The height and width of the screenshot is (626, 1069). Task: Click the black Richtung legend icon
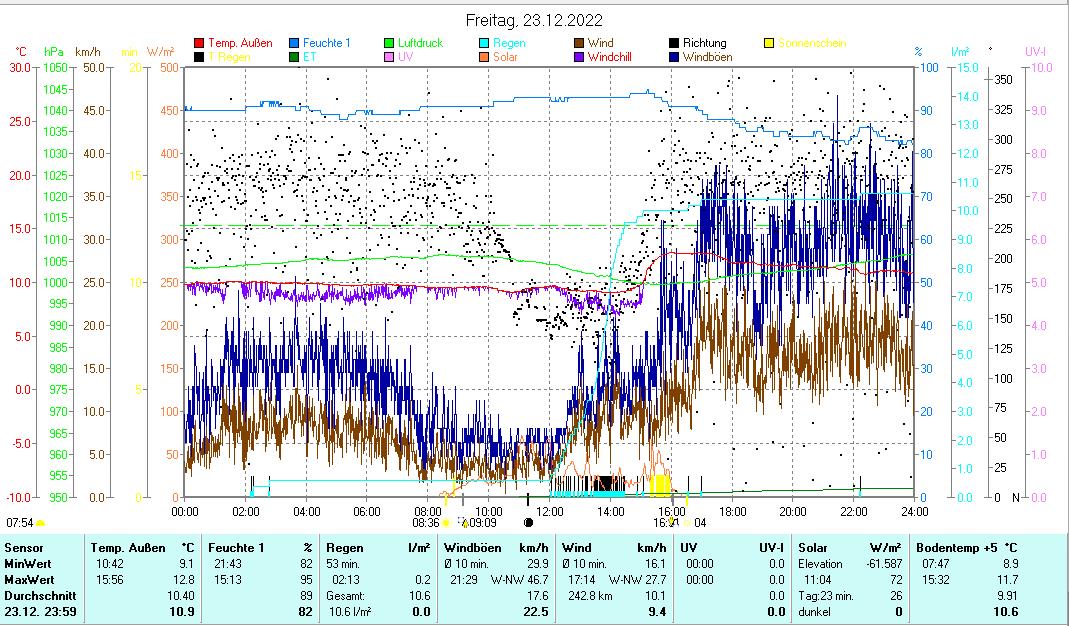click(674, 44)
